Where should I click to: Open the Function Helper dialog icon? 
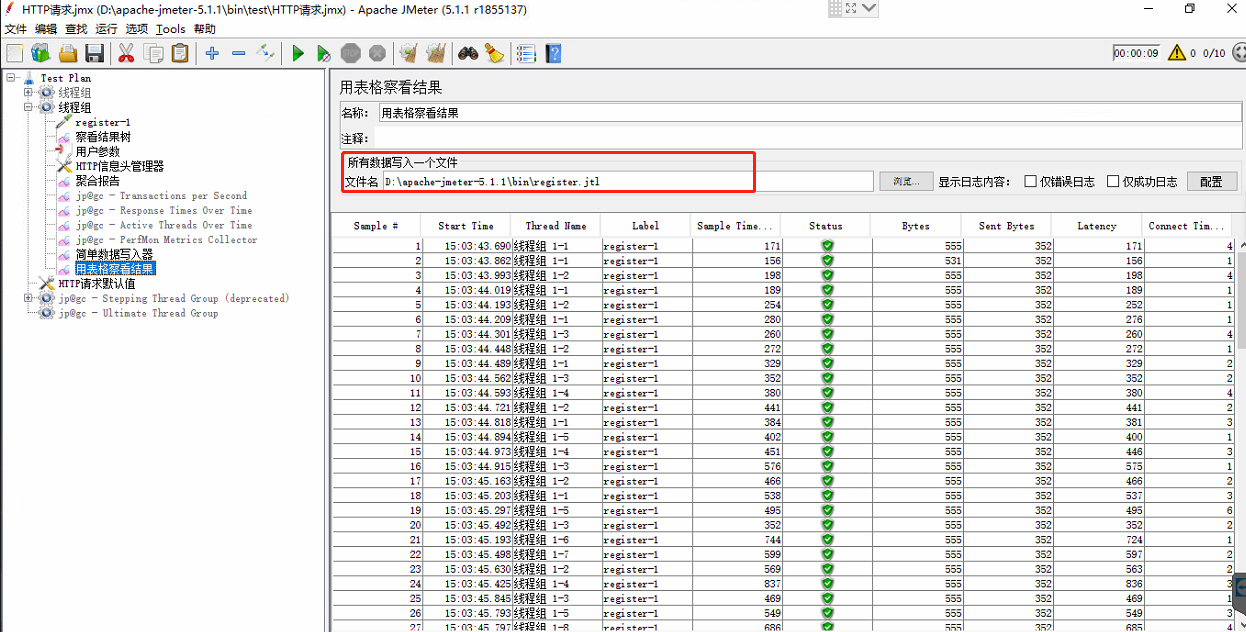pos(526,54)
